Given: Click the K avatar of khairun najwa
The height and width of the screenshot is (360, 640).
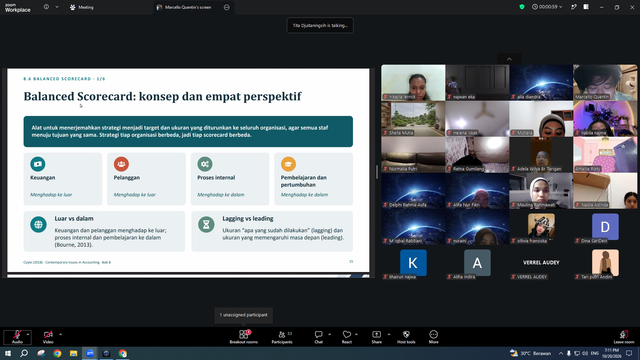Looking at the screenshot, I should 413,262.
